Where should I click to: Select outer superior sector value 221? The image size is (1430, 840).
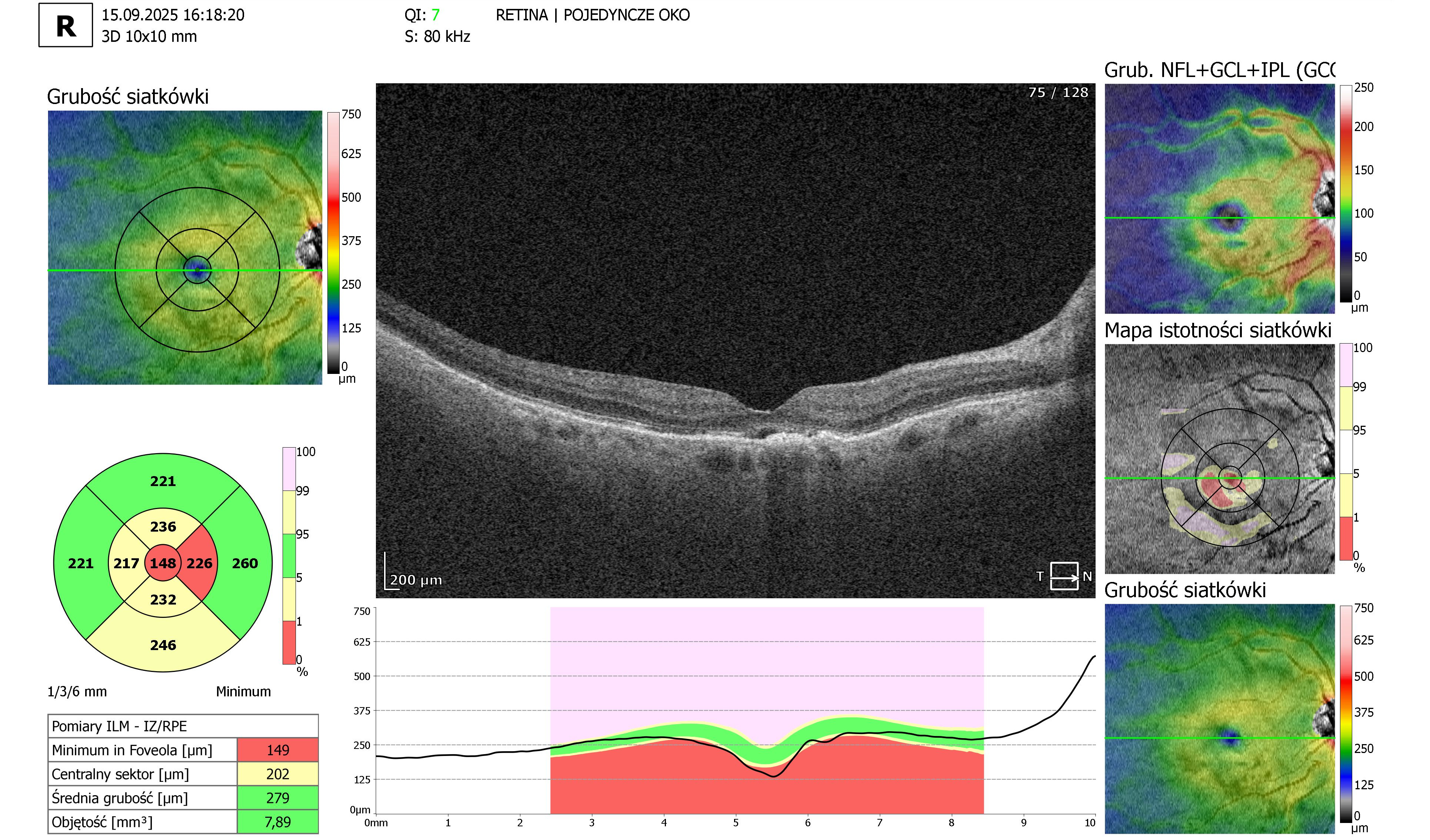(163, 481)
